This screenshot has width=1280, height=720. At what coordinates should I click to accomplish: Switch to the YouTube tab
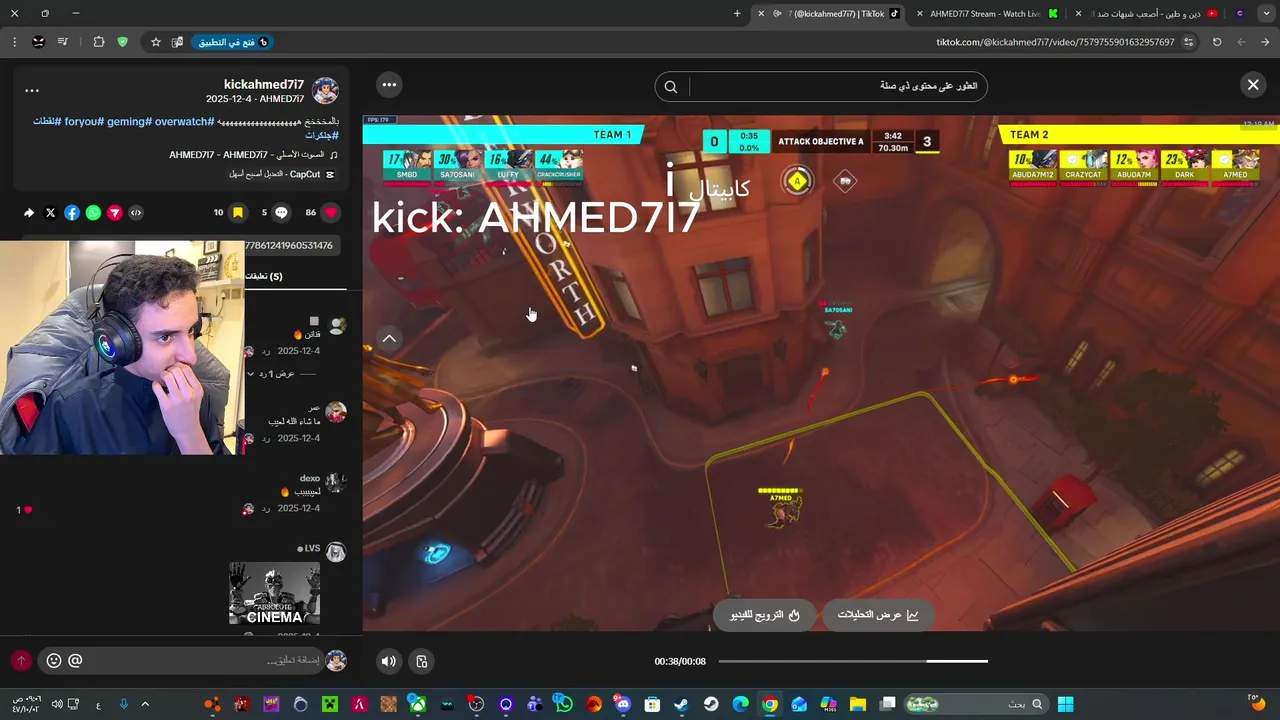(1150, 14)
